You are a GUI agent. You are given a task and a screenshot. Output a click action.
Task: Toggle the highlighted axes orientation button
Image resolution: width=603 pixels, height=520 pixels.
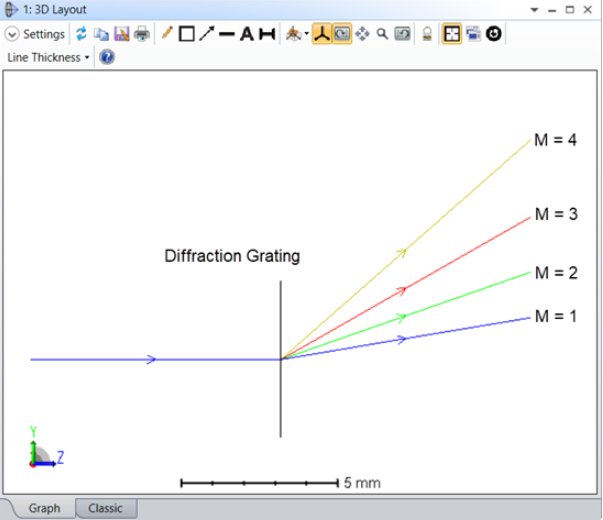pyautogui.click(x=321, y=34)
